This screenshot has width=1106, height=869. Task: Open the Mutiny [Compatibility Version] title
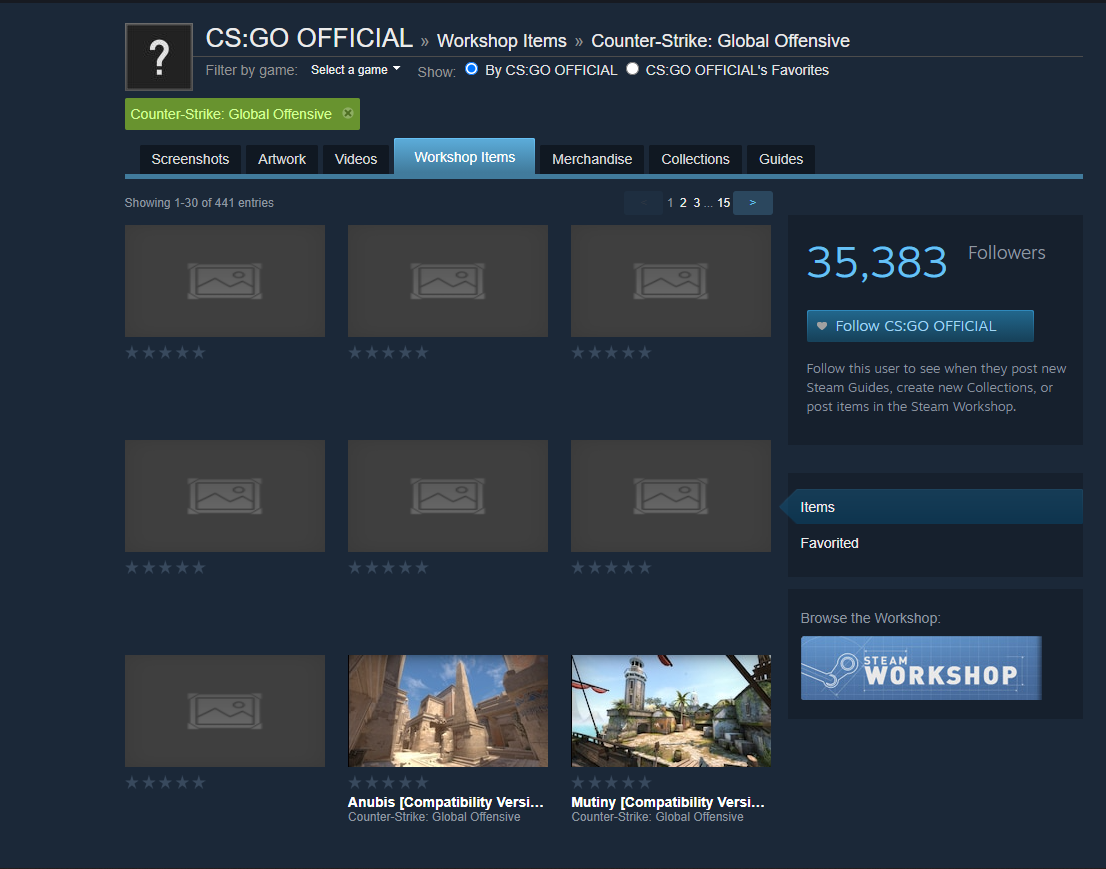click(x=668, y=802)
